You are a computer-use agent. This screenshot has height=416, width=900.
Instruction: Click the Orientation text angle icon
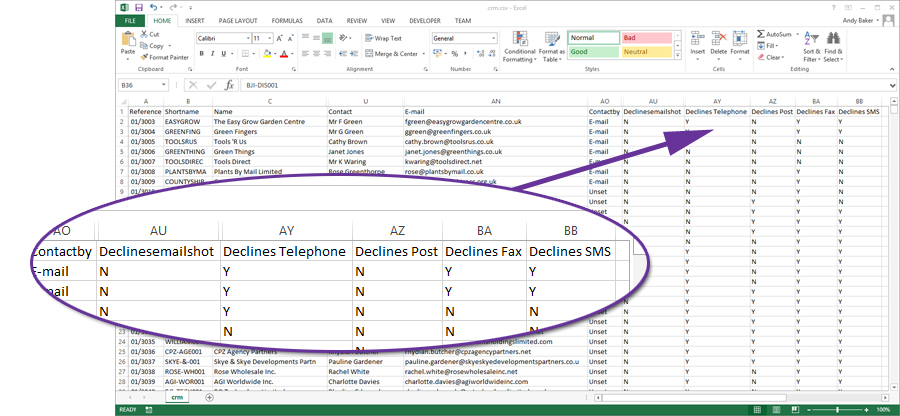tap(343, 38)
